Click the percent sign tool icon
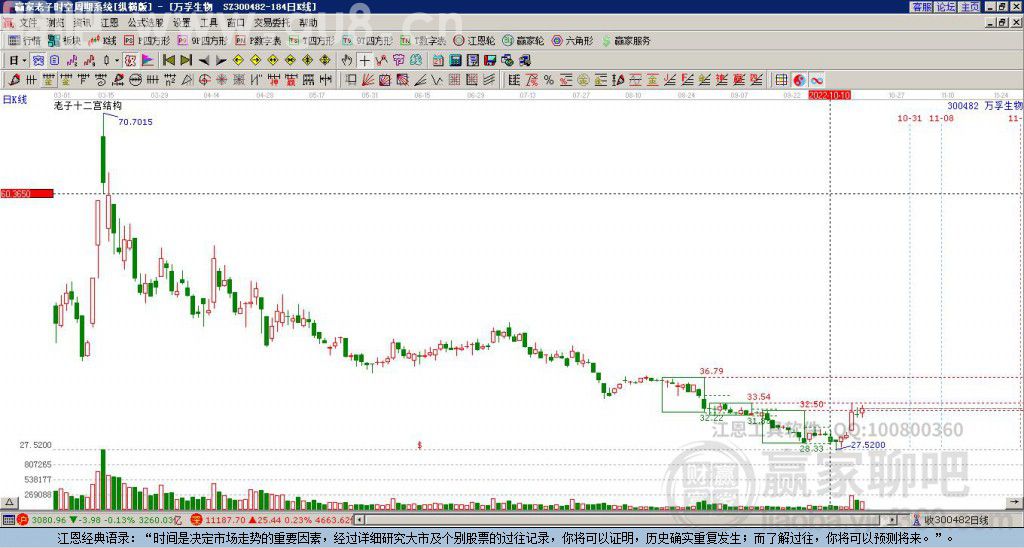 tap(549, 80)
